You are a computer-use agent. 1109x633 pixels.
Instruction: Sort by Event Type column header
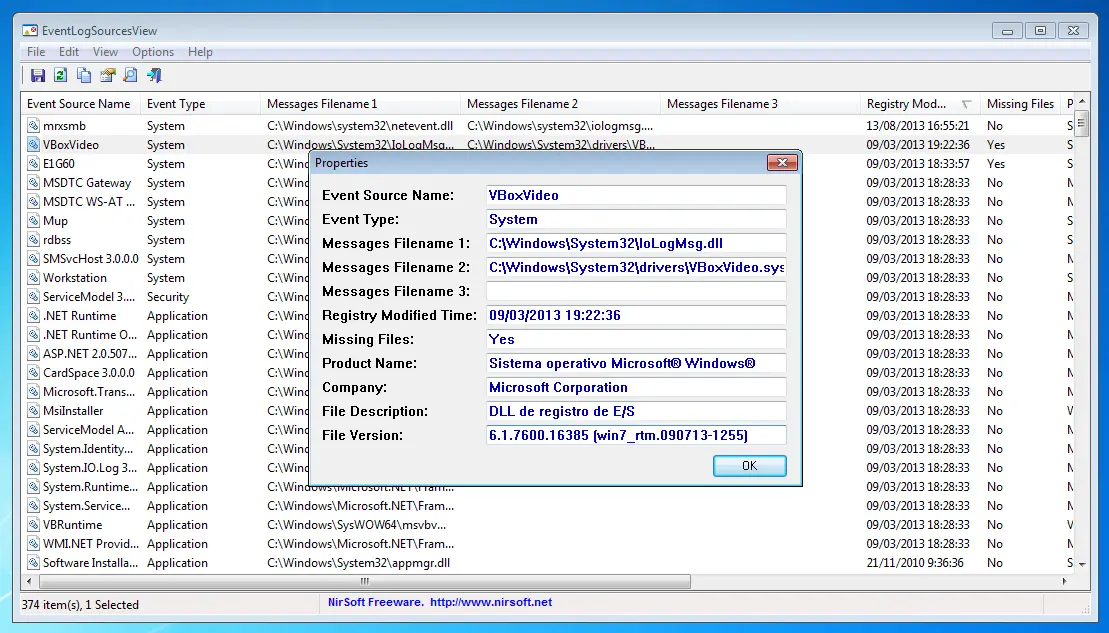(x=200, y=104)
